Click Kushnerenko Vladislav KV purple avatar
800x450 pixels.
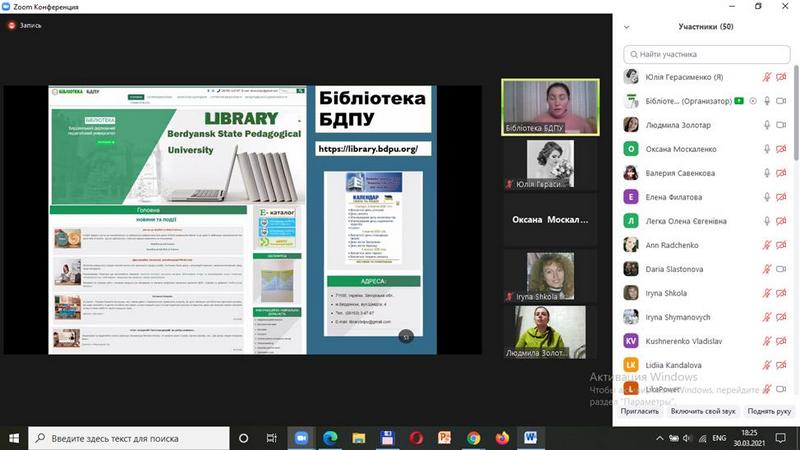pos(631,341)
